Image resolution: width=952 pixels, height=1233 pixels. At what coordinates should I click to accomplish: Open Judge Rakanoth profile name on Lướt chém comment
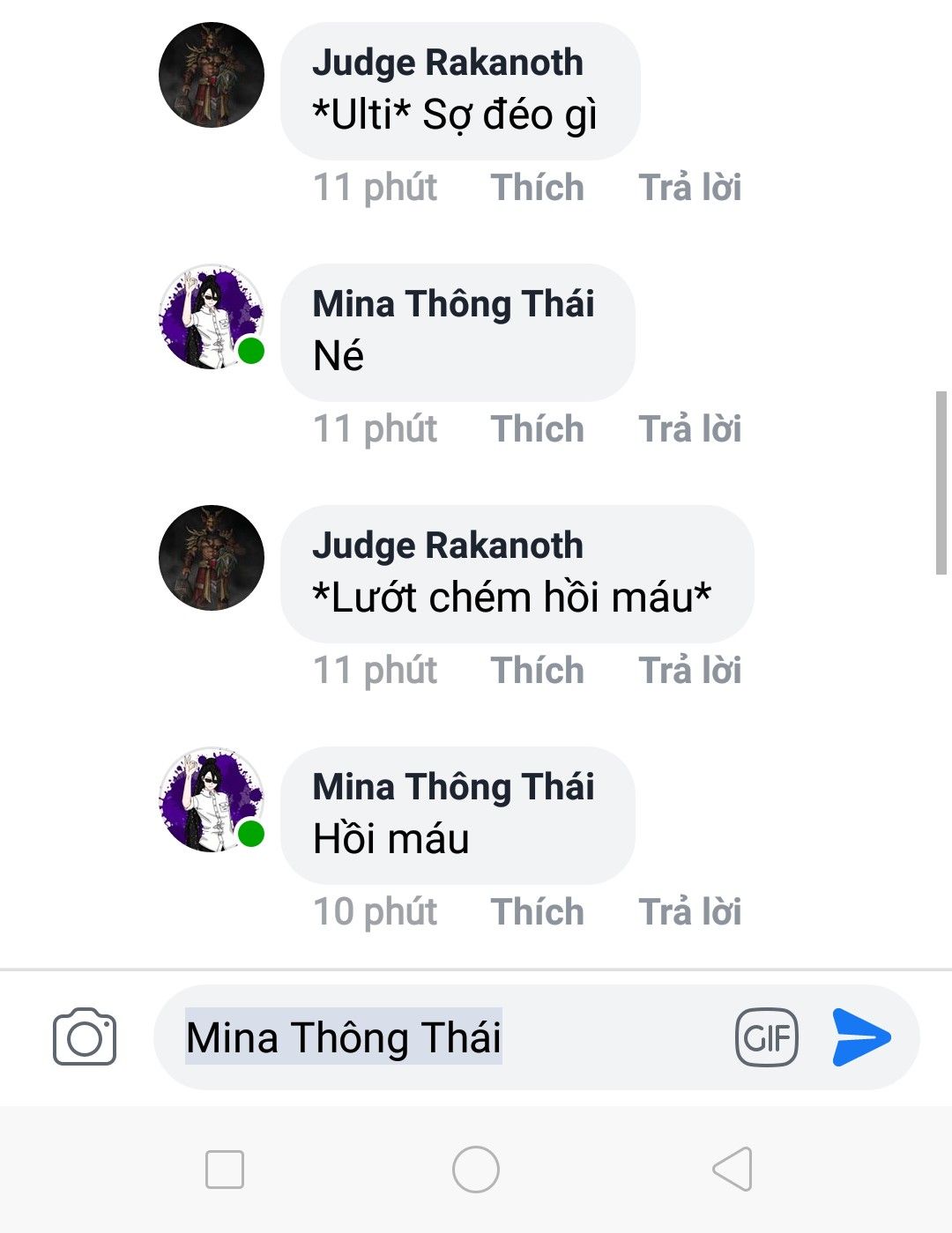tap(448, 546)
